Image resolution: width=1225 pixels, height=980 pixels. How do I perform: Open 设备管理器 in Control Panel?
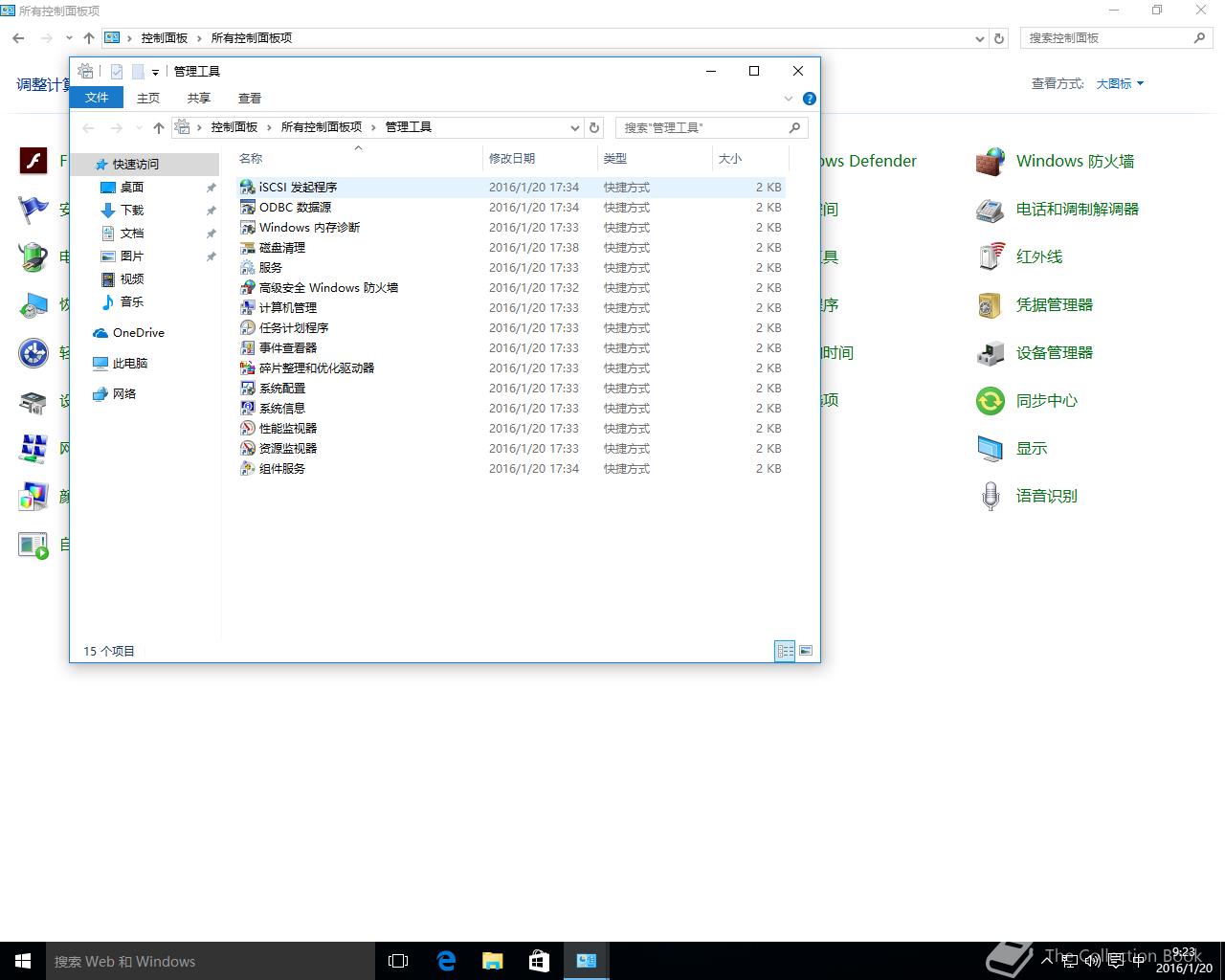tap(1034, 352)
